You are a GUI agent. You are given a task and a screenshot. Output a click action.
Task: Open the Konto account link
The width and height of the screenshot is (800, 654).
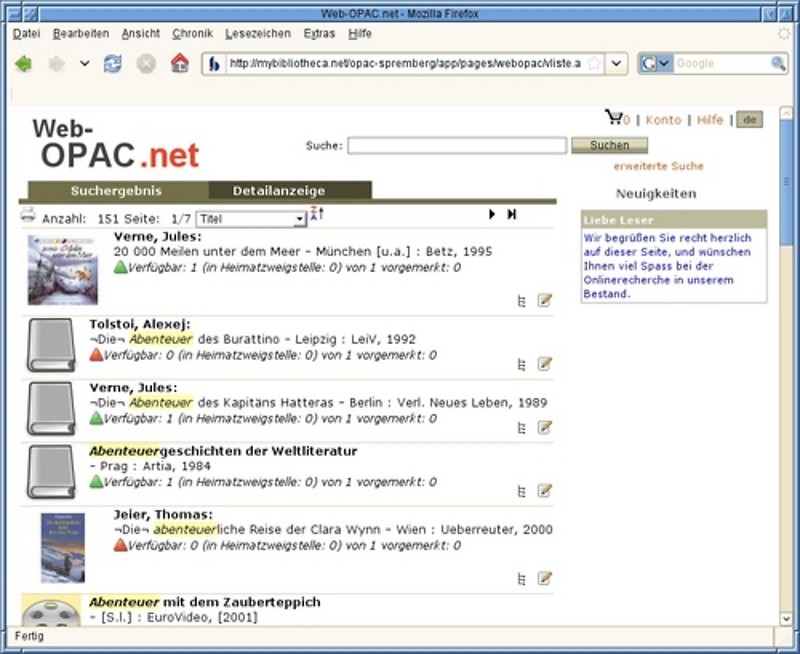(663, 120)
